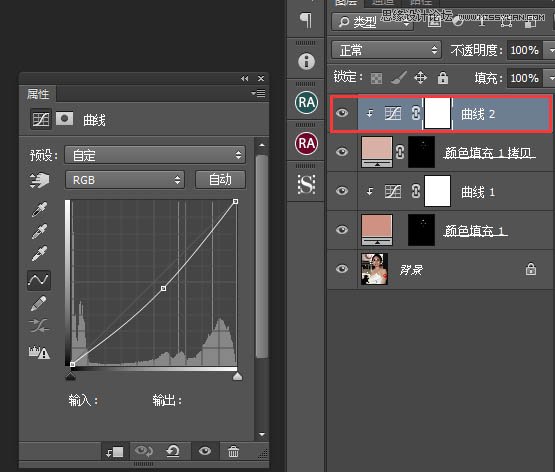This screenshot has height=472, width=555.
Task: Hide the 背景 layer
Action: tap(342, 269)
